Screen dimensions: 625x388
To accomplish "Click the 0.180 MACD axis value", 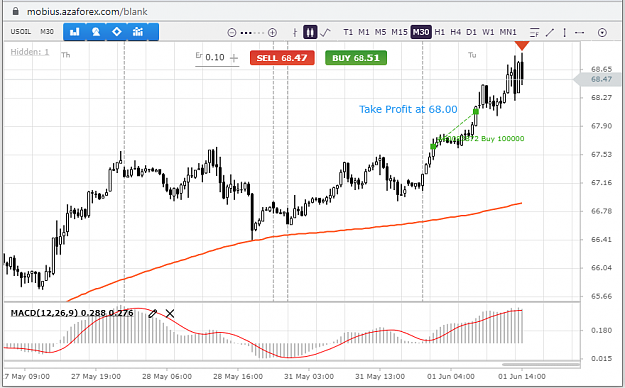I will tap(601, 330).
